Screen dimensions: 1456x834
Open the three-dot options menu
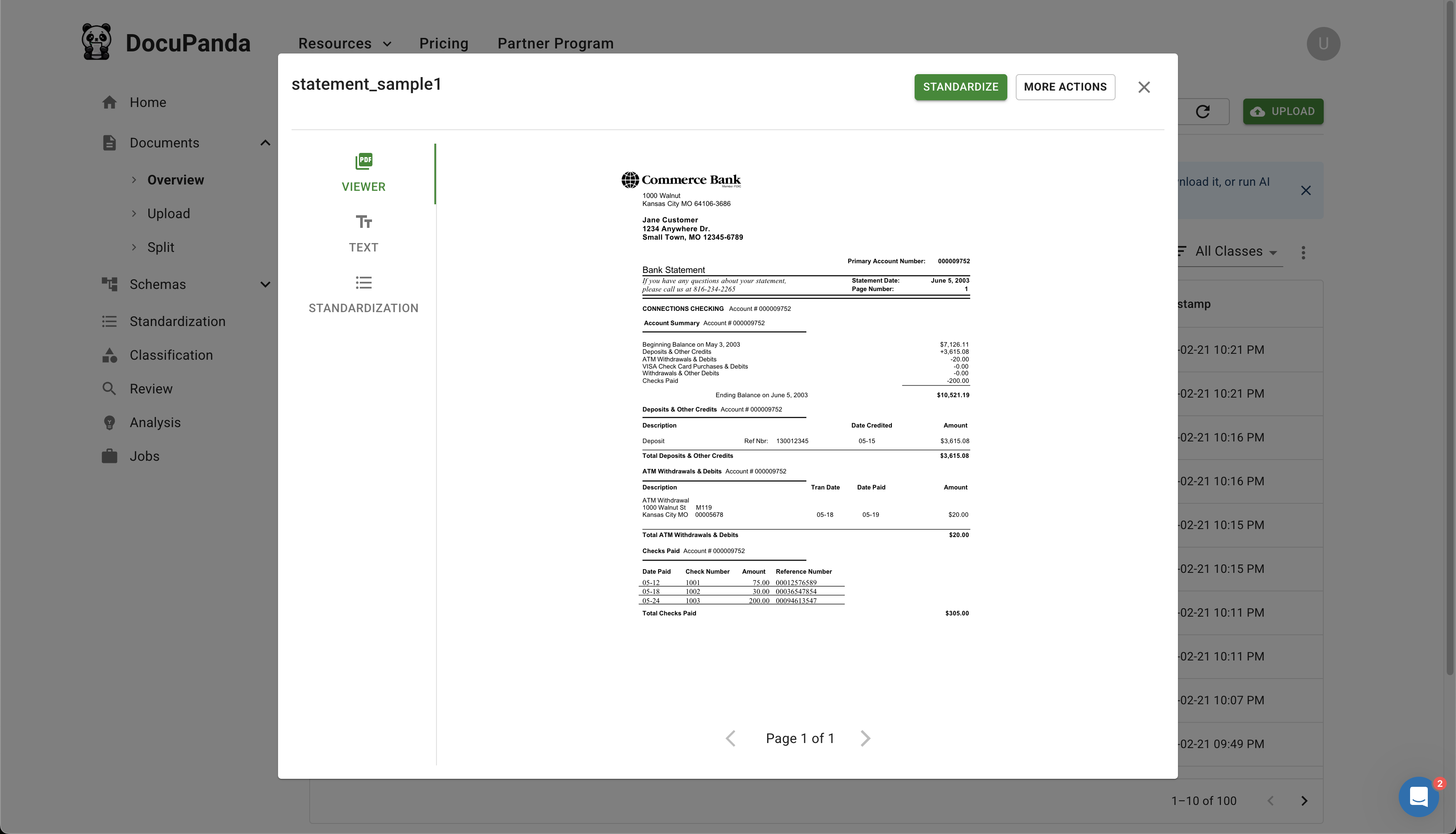tap(1303, 253)
